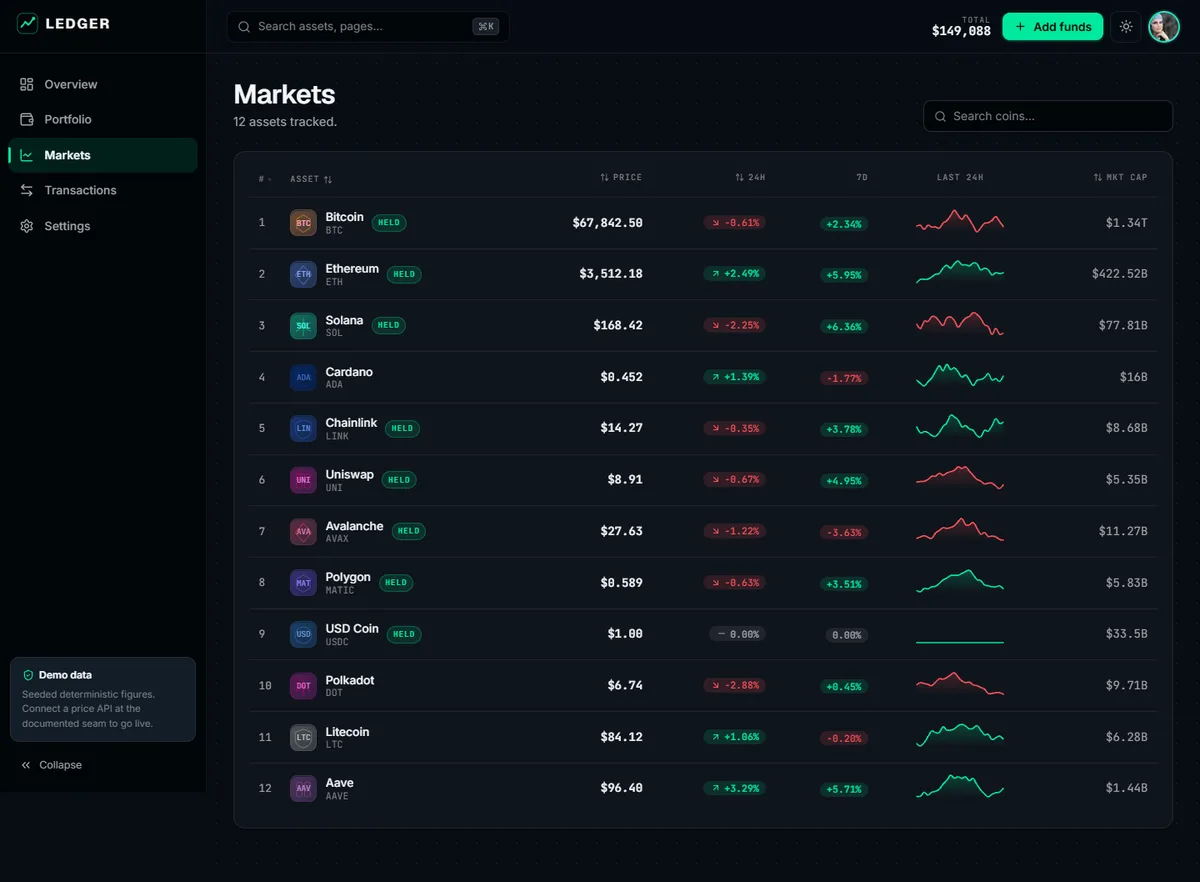Click the Uniswap UNI coin icon
Screen dimensions: 1200x882
303,480
